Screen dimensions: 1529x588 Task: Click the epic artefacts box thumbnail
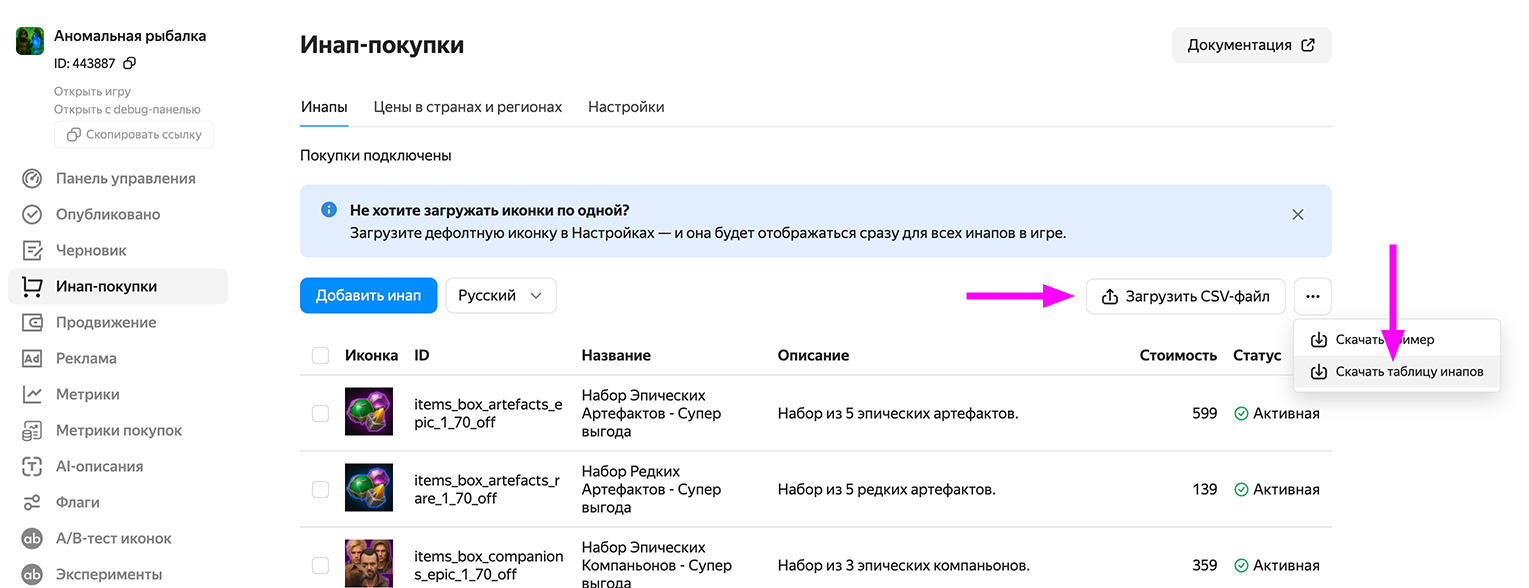[369, 412]
